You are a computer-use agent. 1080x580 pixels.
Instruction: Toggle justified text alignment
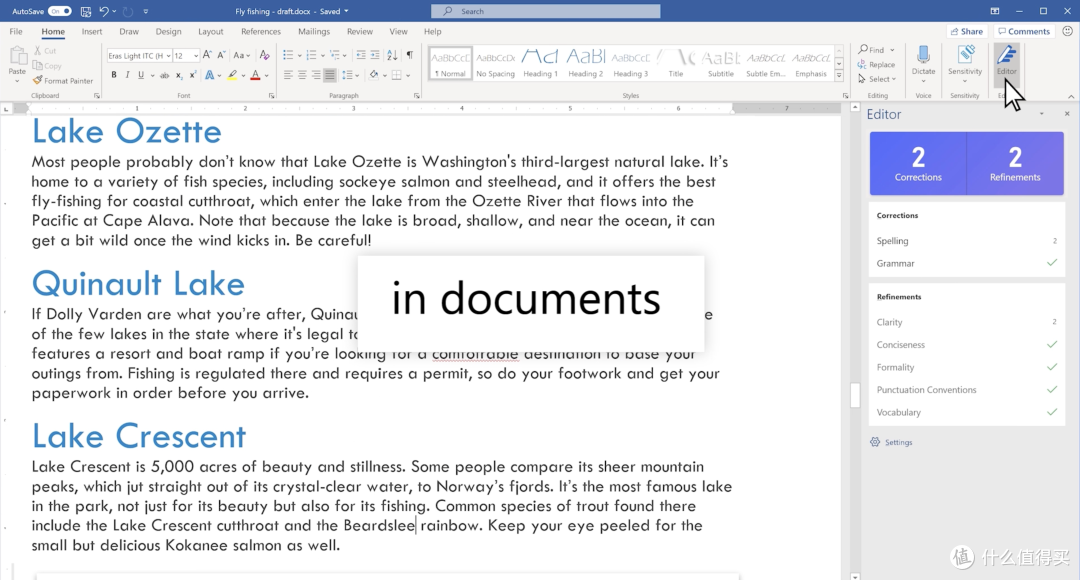click(x=330, y=75)
